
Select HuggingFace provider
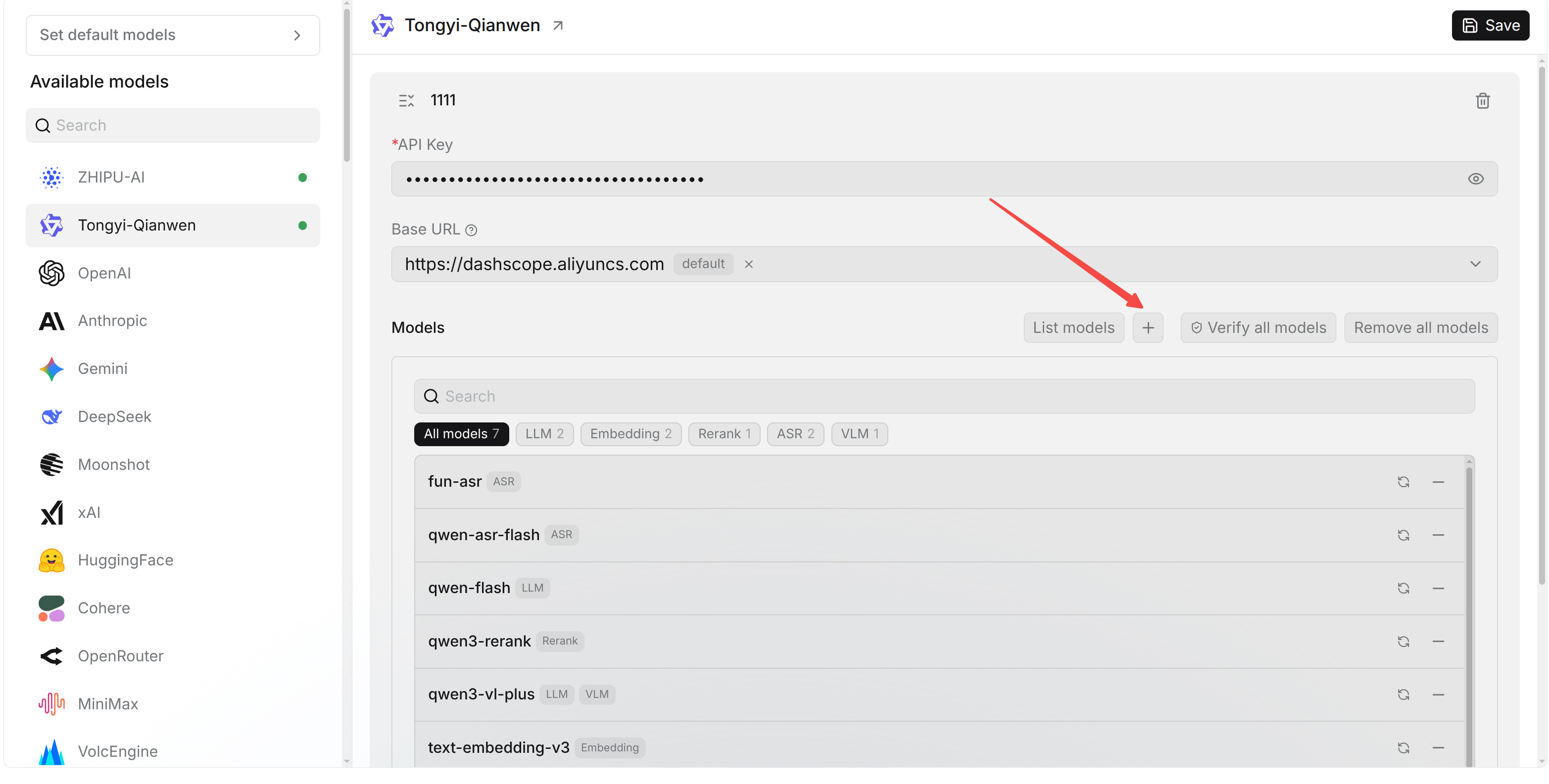click(x=173, y=561)
